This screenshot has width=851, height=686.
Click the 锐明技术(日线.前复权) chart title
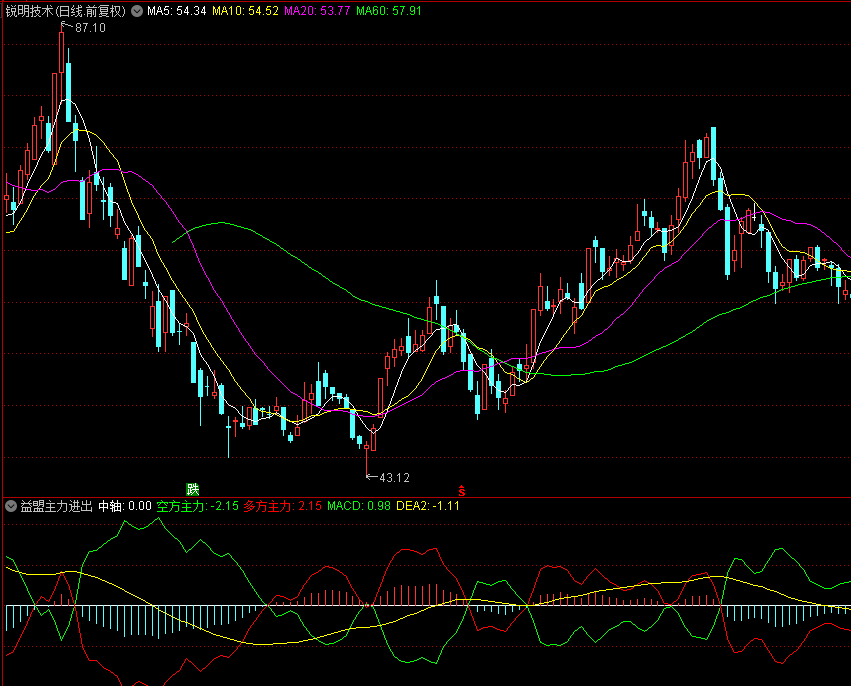coord(66,11)
